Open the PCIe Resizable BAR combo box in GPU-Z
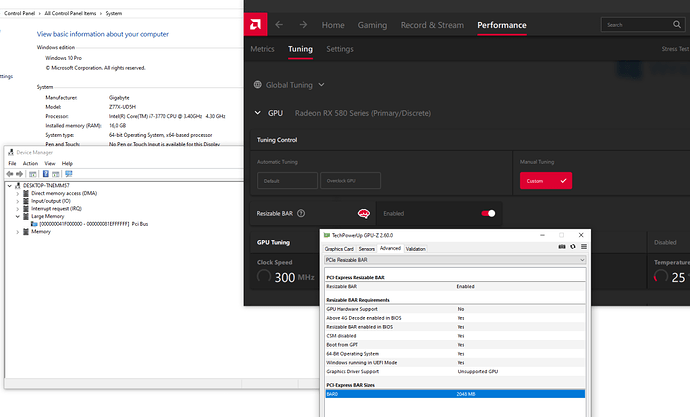This screenshot has height=417, width=690. pos(455,260)
